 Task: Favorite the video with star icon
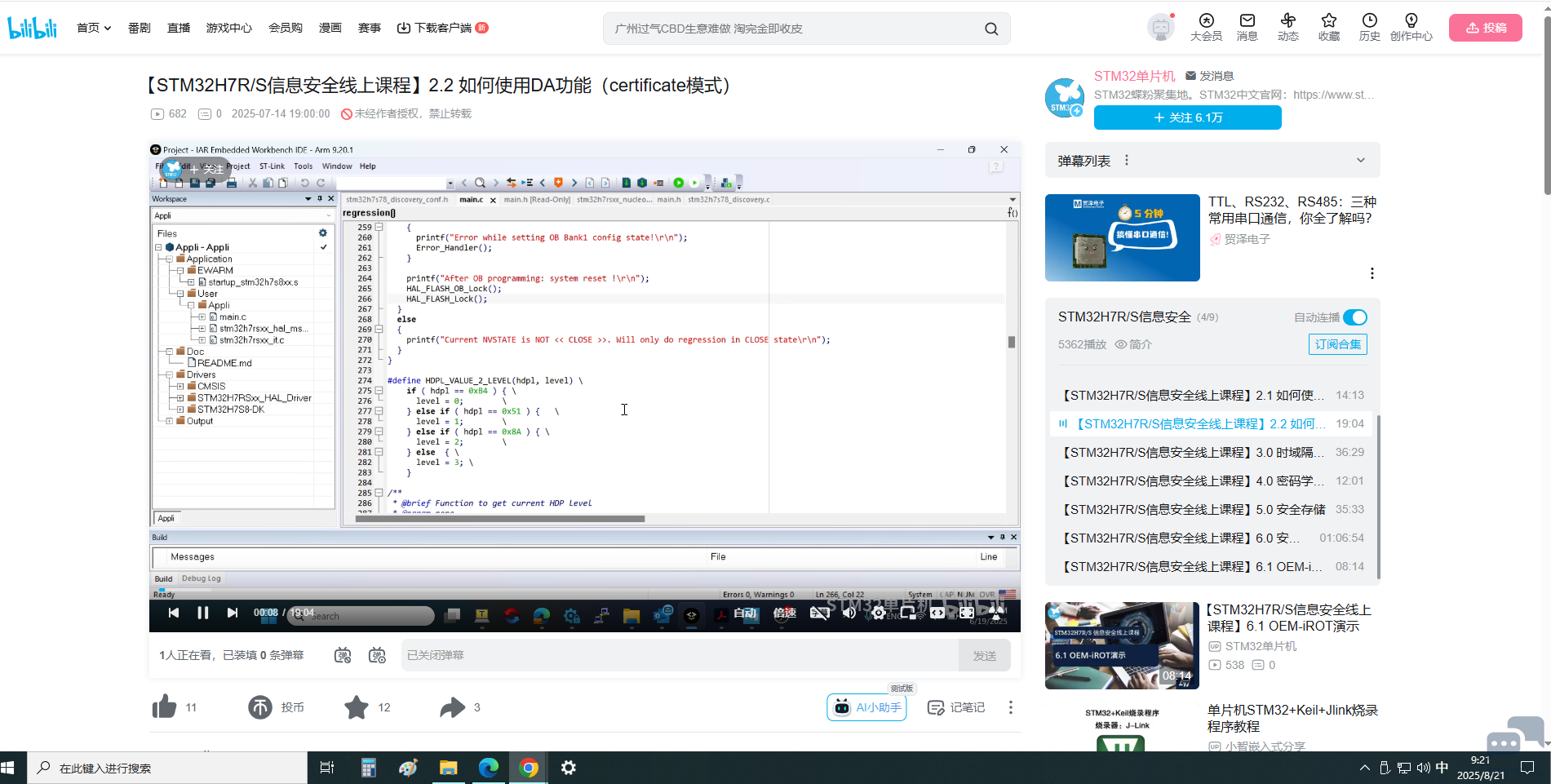tap(357, 707)
